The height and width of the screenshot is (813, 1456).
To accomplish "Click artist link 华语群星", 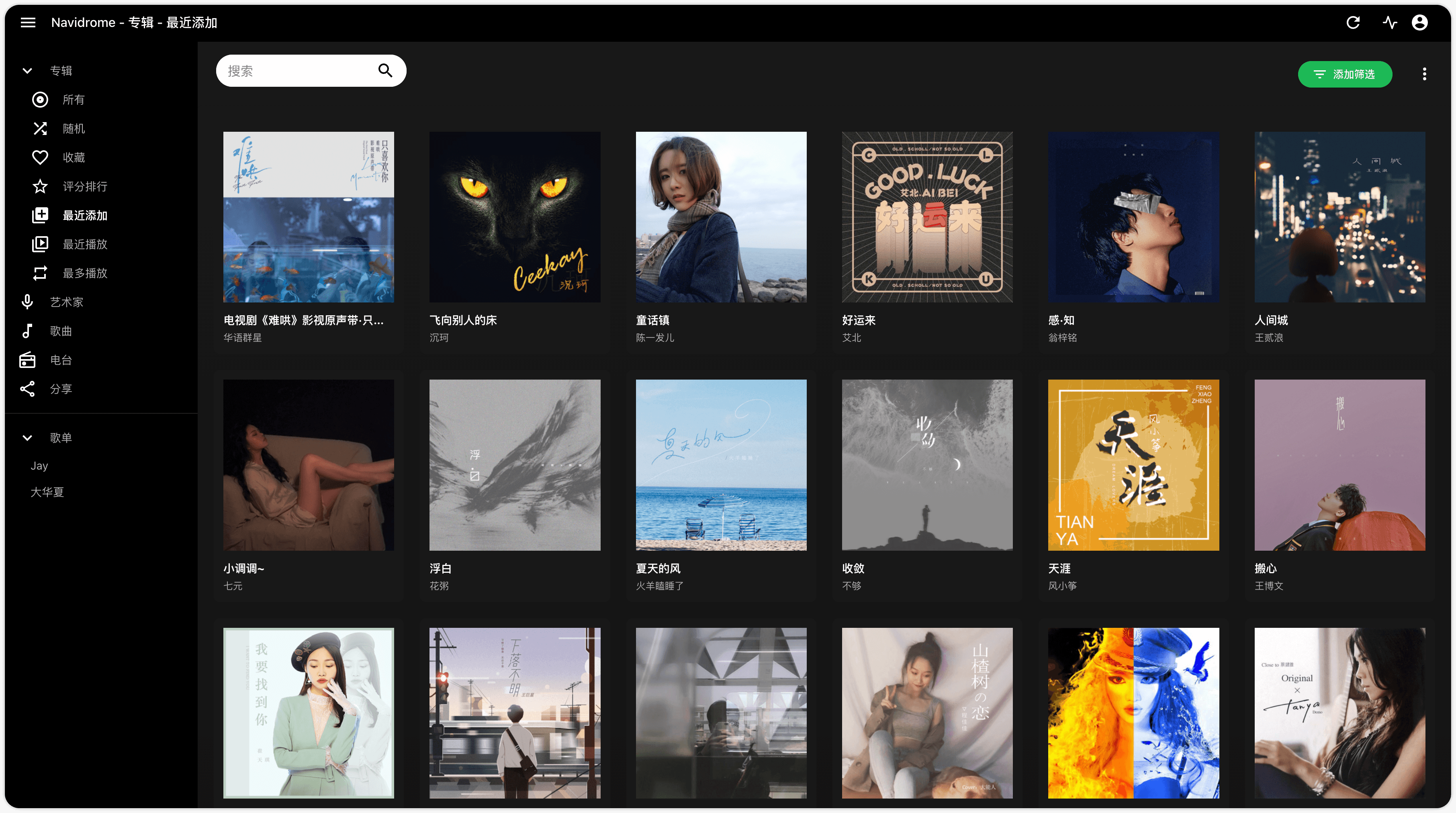I will coord(243,338).
